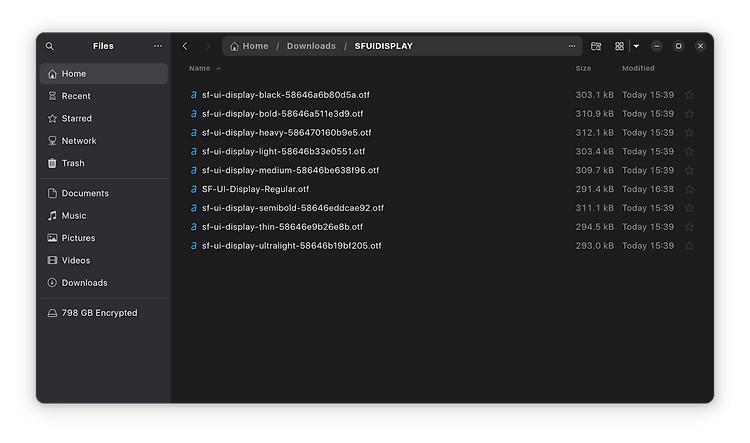Go forward with the right arrow
The height and width of the screenshot is (443, 750).
coord(208,46)
